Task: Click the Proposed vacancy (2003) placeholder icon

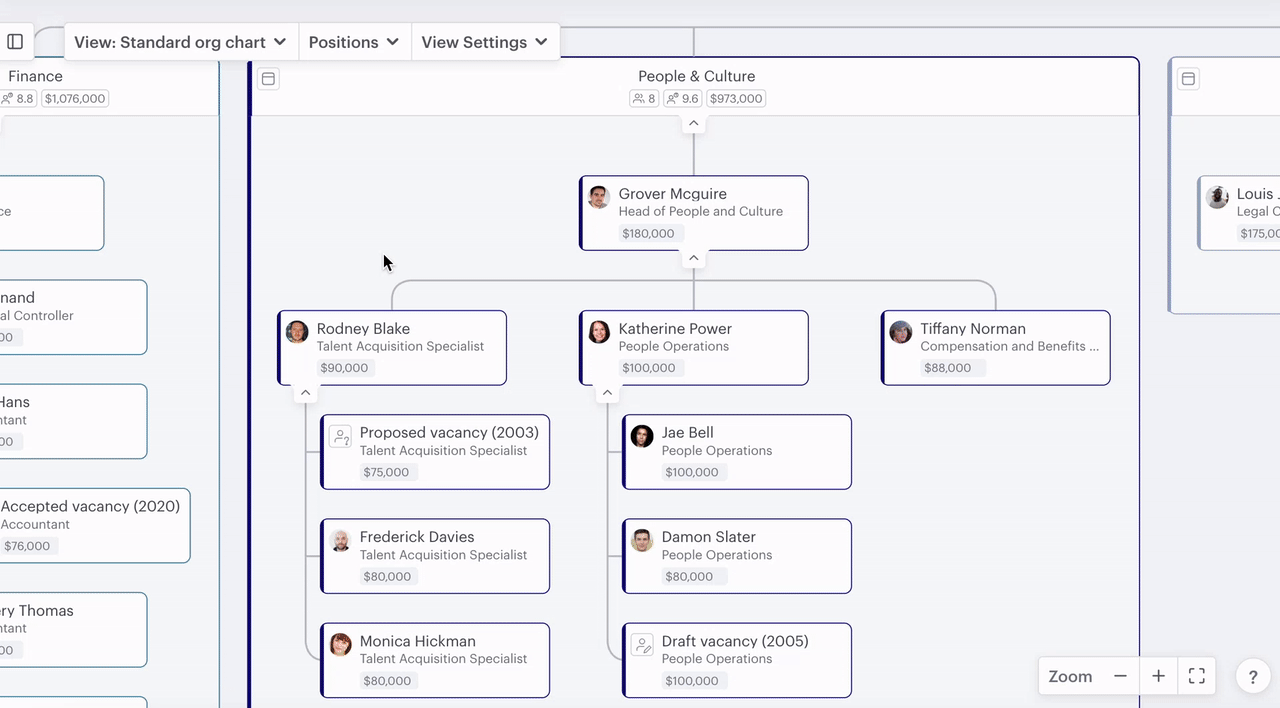Action: (x=341, y=436)
